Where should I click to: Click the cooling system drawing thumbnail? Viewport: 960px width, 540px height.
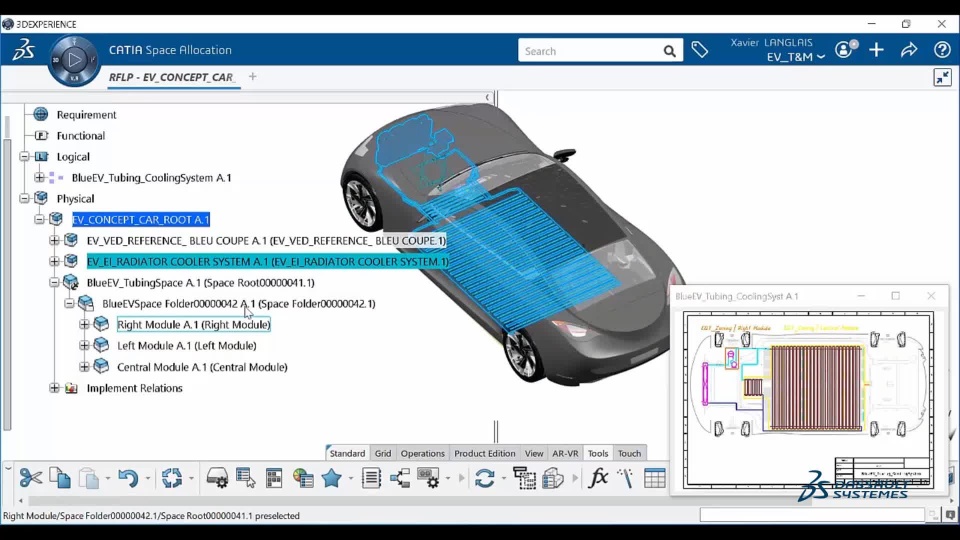[808, 400]
